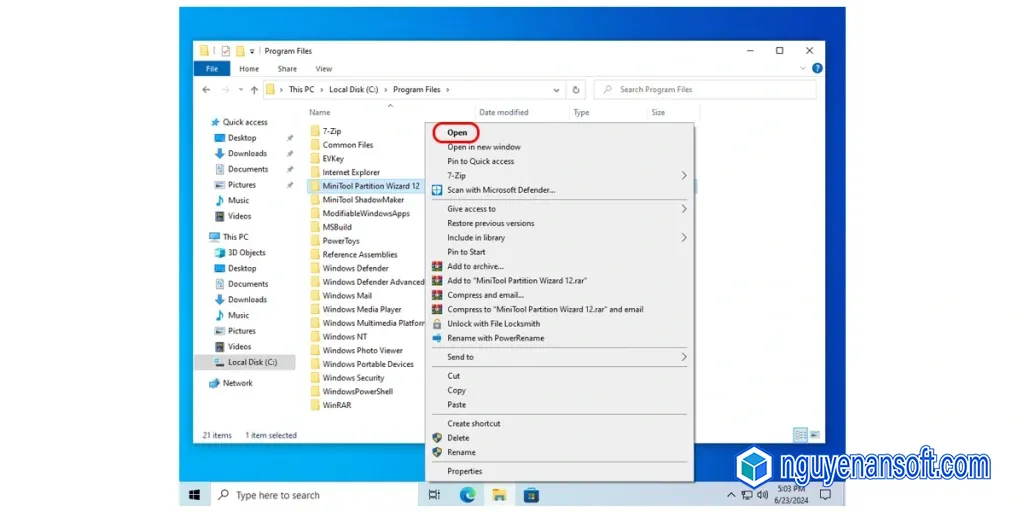Open the notification center icon
Image resolution: width=1024 pixels, height=512 pixels.
825,494
